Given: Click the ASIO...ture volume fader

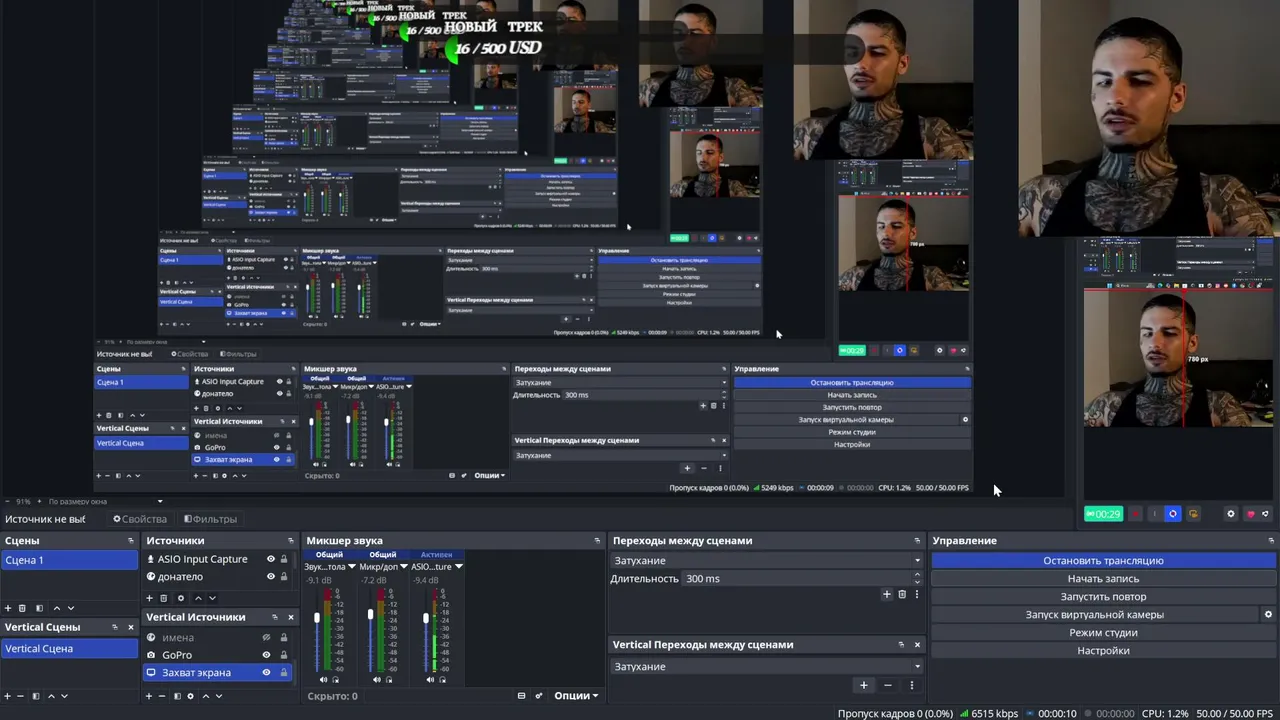Looking at the screenshot, I should 426,618.
